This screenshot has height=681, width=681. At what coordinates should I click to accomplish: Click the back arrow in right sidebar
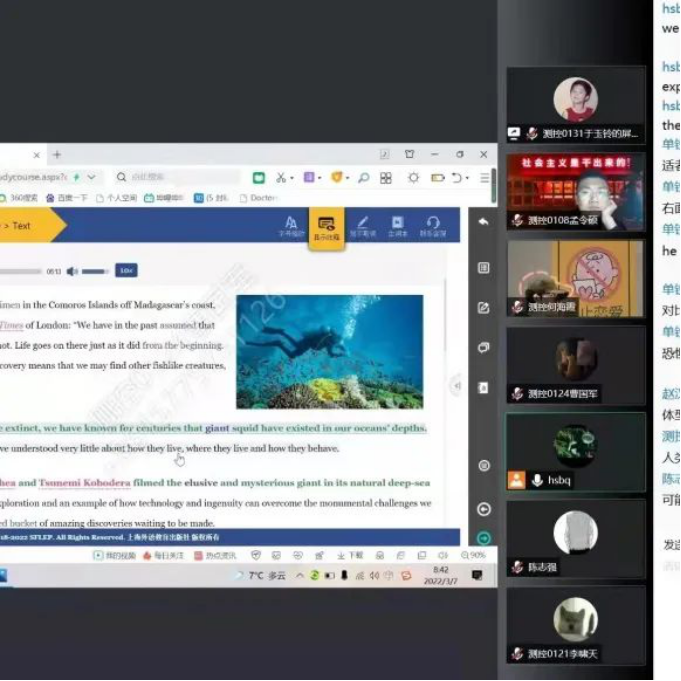pyautogui.click(x=484, y=222)
